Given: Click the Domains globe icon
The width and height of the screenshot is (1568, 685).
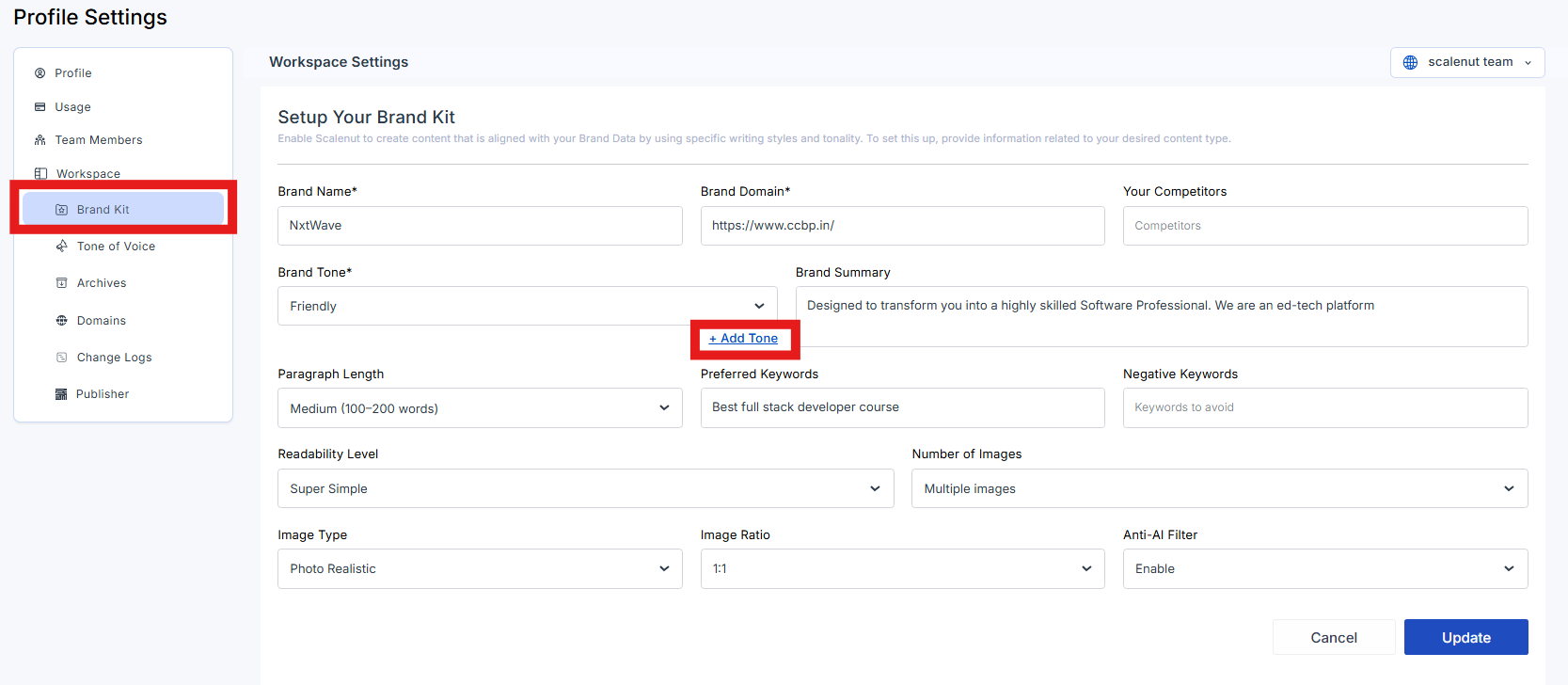Looking at the screenshot, I should [x=62, y=321].
